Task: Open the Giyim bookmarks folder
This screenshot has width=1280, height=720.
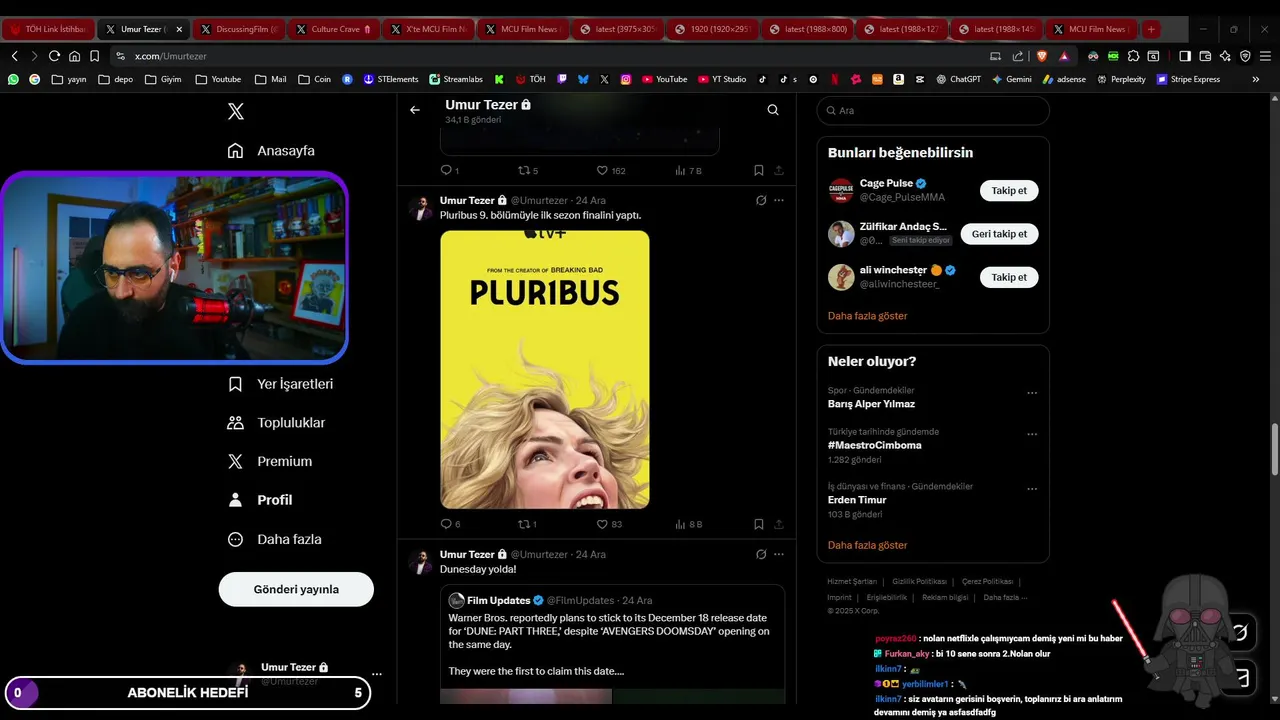Action: click(164, 79)
